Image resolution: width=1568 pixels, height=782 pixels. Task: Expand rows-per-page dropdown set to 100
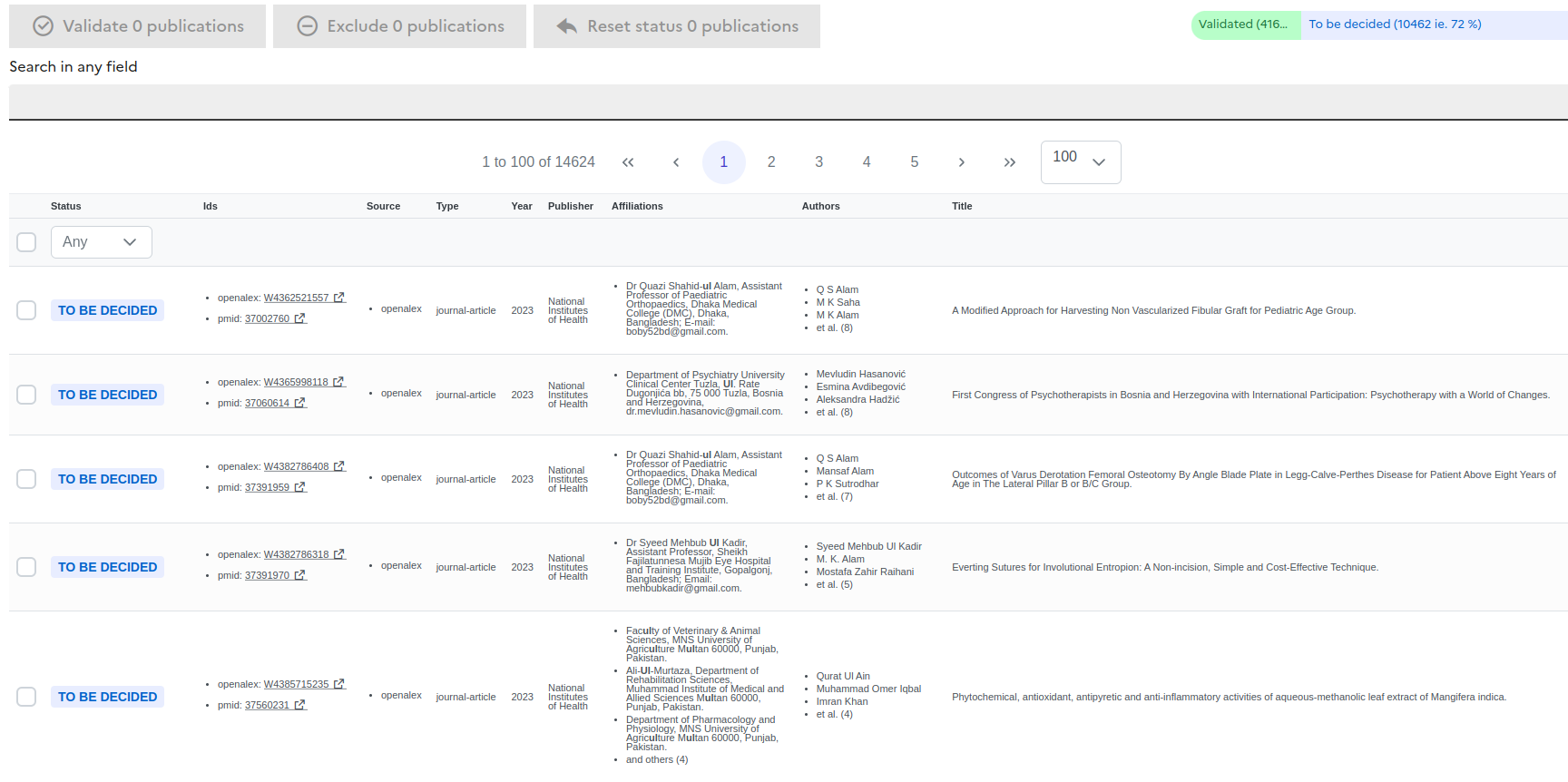1080,162
